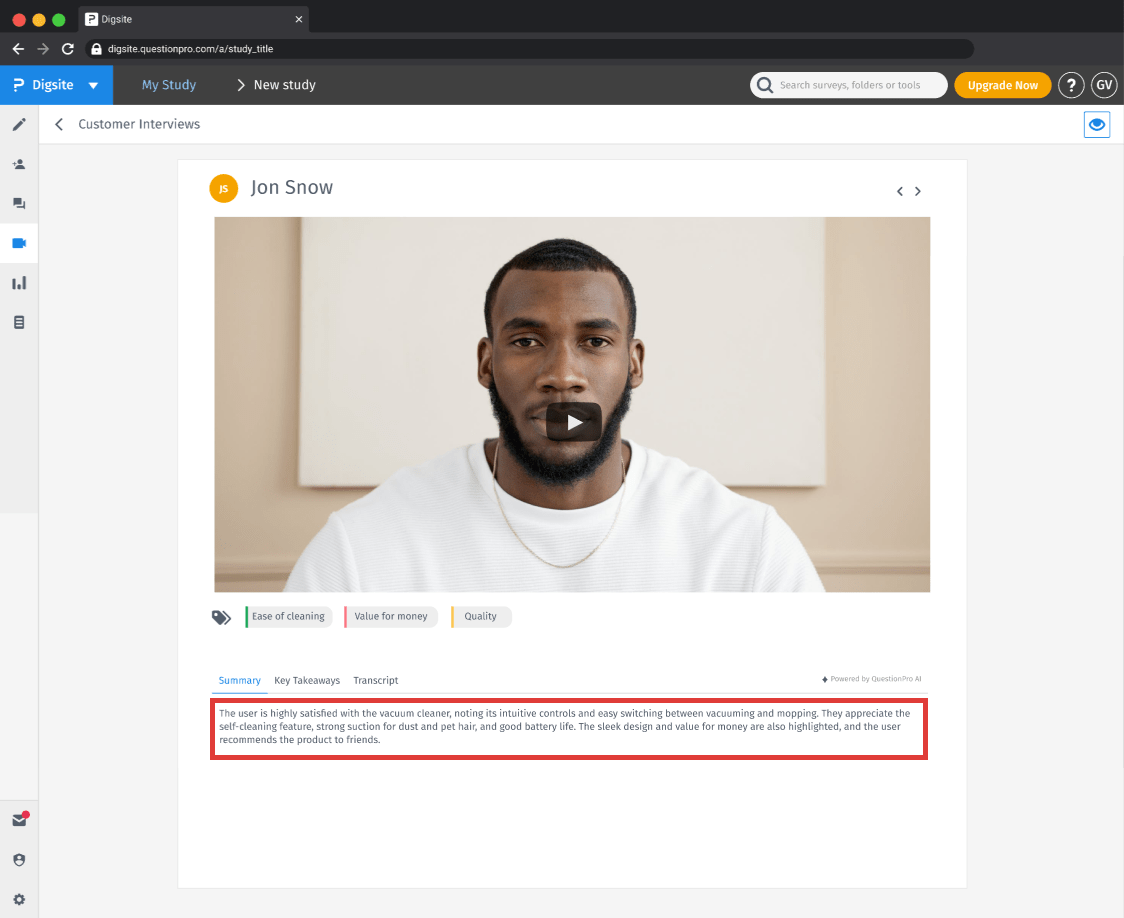Screen dimensions: 1124x918
Task: Go to previous participant using left chevron
Action: (899, 190)
